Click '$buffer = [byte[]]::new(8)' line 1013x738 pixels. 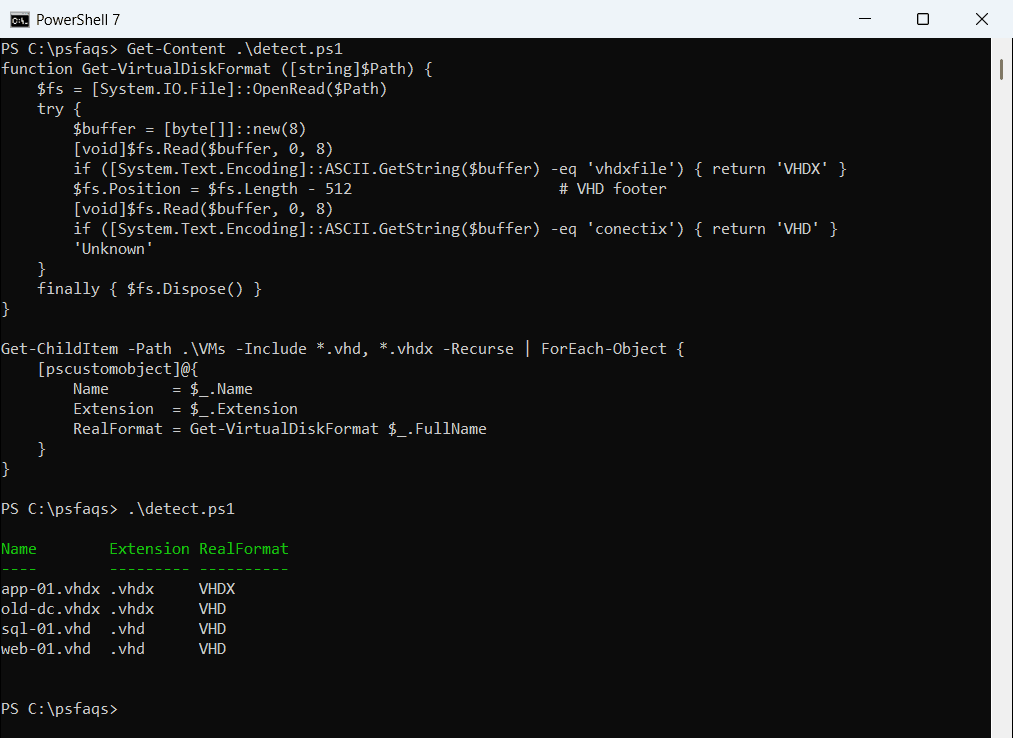189,129
